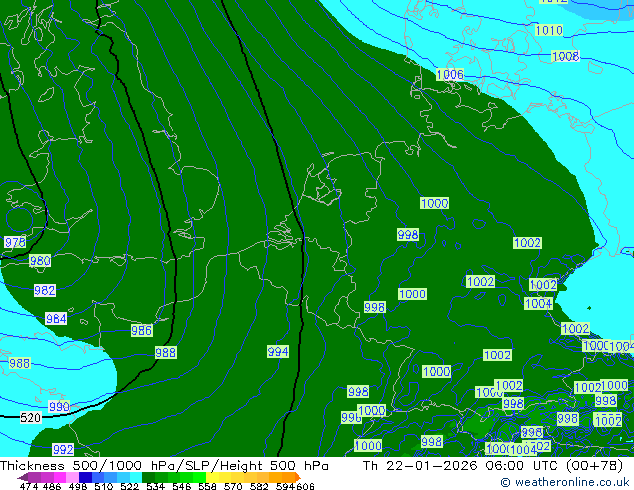Click the bright yellow legend swatch above 558

click(x=212, y=477)
